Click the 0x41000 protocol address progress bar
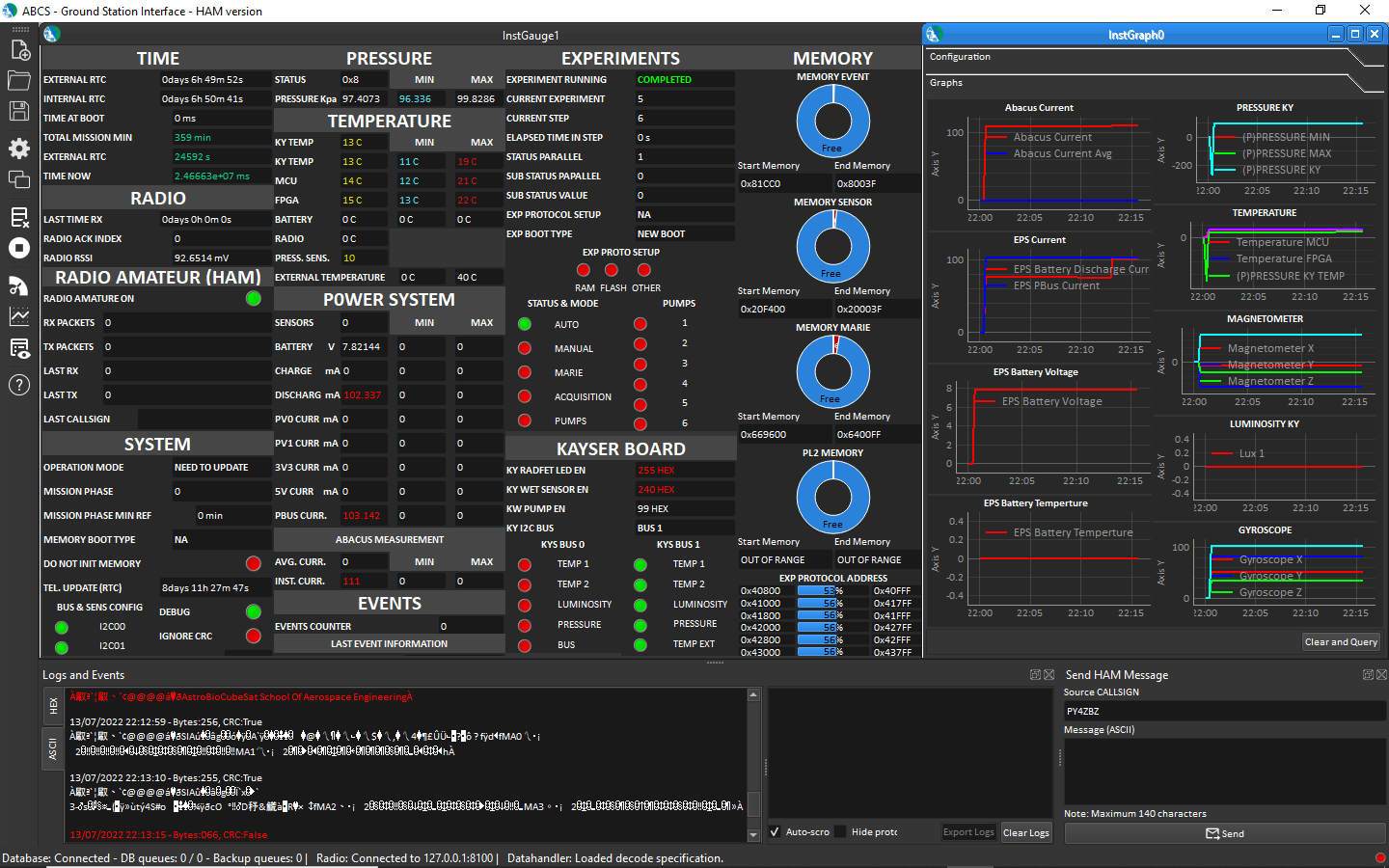1389x868 pixels. [x=821, y=603]
